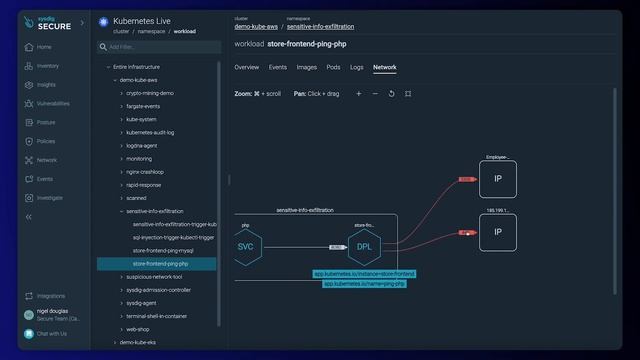Viewport: 640px width, 360px height.
Task: Open the Insights sidebar icon
Action: tap(29, 85)
